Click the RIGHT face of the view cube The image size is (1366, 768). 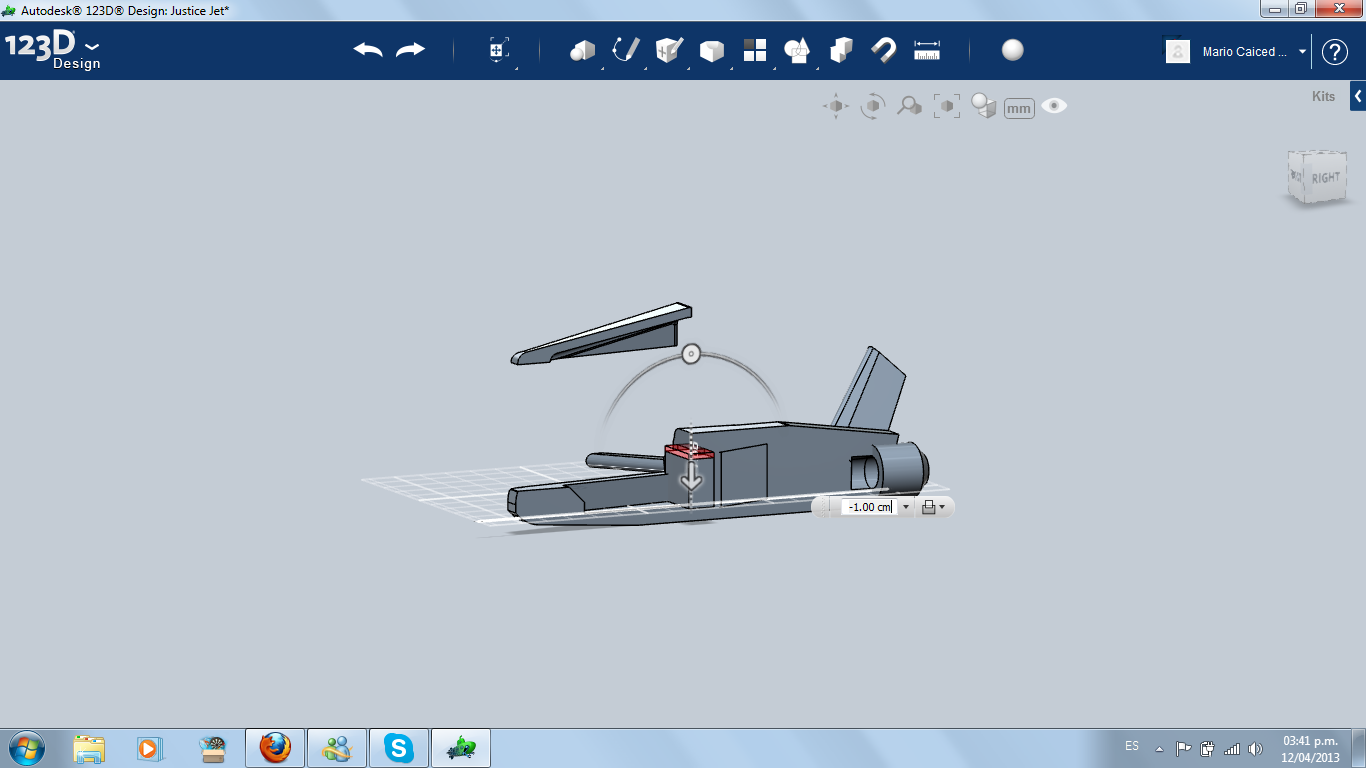click(x=1325, y=178)
